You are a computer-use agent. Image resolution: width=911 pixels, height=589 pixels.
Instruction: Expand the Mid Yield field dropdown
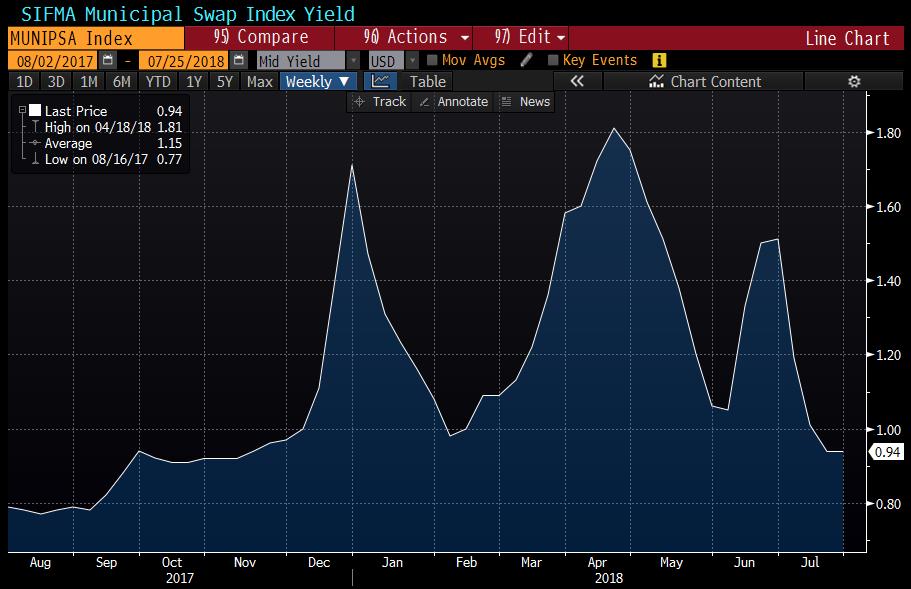click(x=352, y=61)
